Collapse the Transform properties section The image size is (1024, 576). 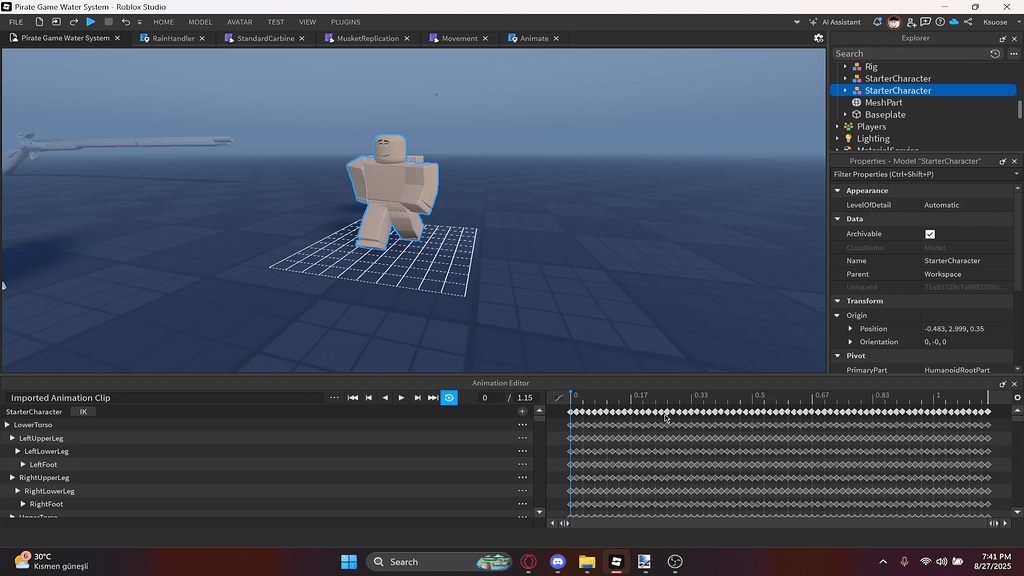tap(837, 301)
